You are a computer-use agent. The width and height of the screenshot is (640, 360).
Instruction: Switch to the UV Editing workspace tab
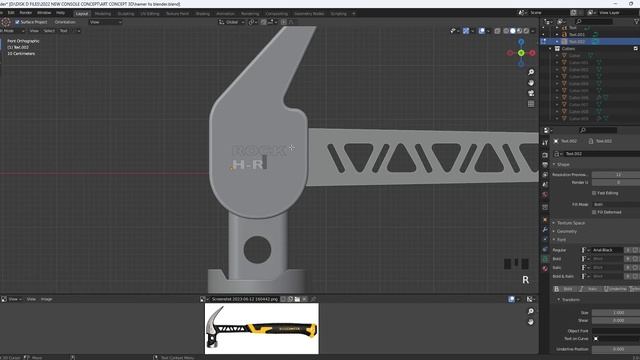click(150, 13)
